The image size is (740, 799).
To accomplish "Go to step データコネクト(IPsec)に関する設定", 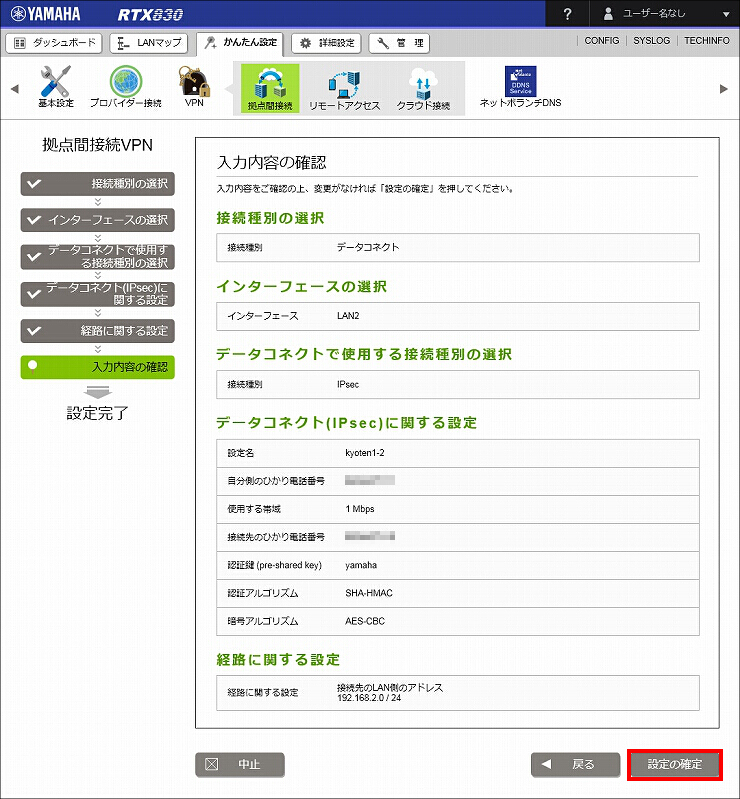I will click(97, 294).
